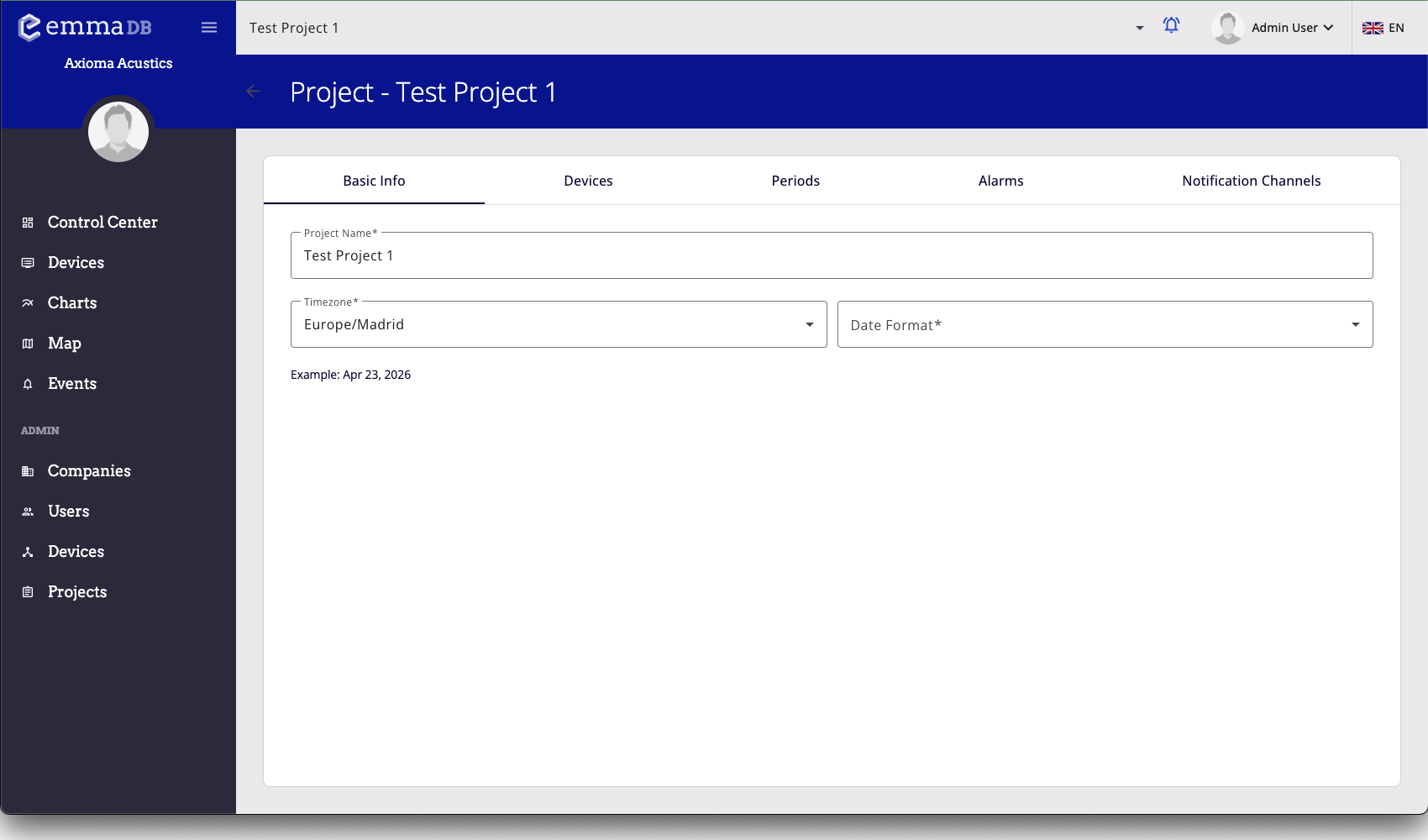Select Devices in the sidebar navigation
The height and width of the screenshot is (840, 1428).
[x=76, y=262]
